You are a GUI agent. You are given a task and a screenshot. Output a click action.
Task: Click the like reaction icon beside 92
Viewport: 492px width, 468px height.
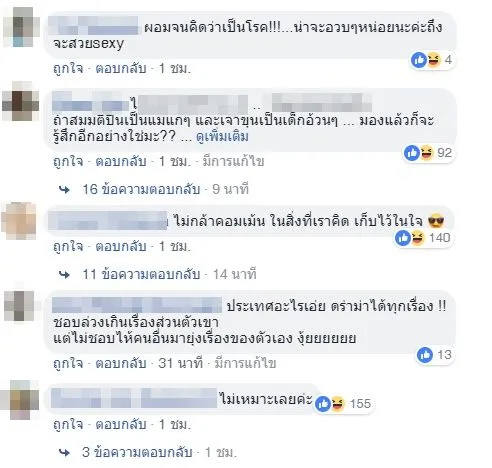412,153
